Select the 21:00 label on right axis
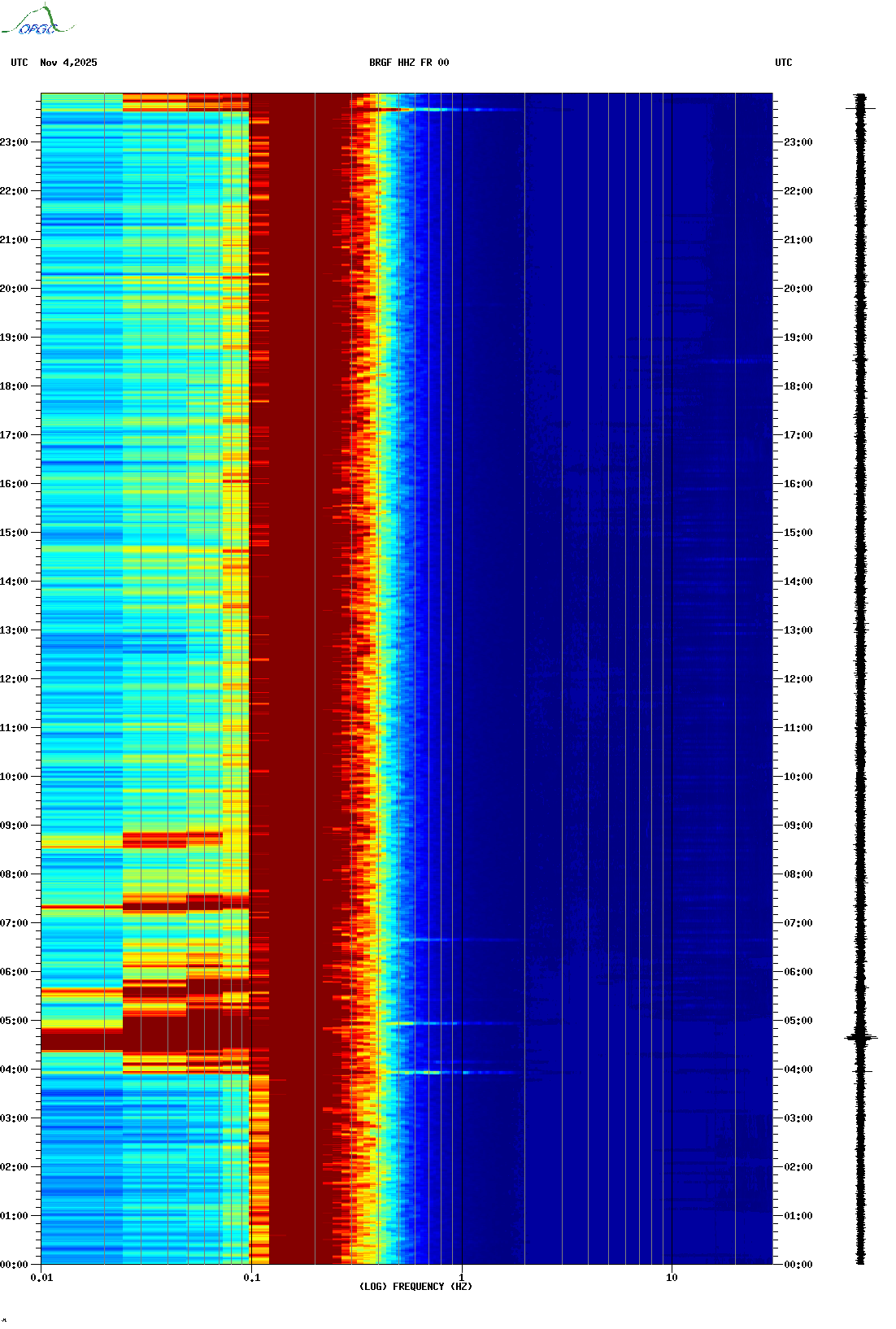Screen dimensions: 896x1329 click(798, 240)
